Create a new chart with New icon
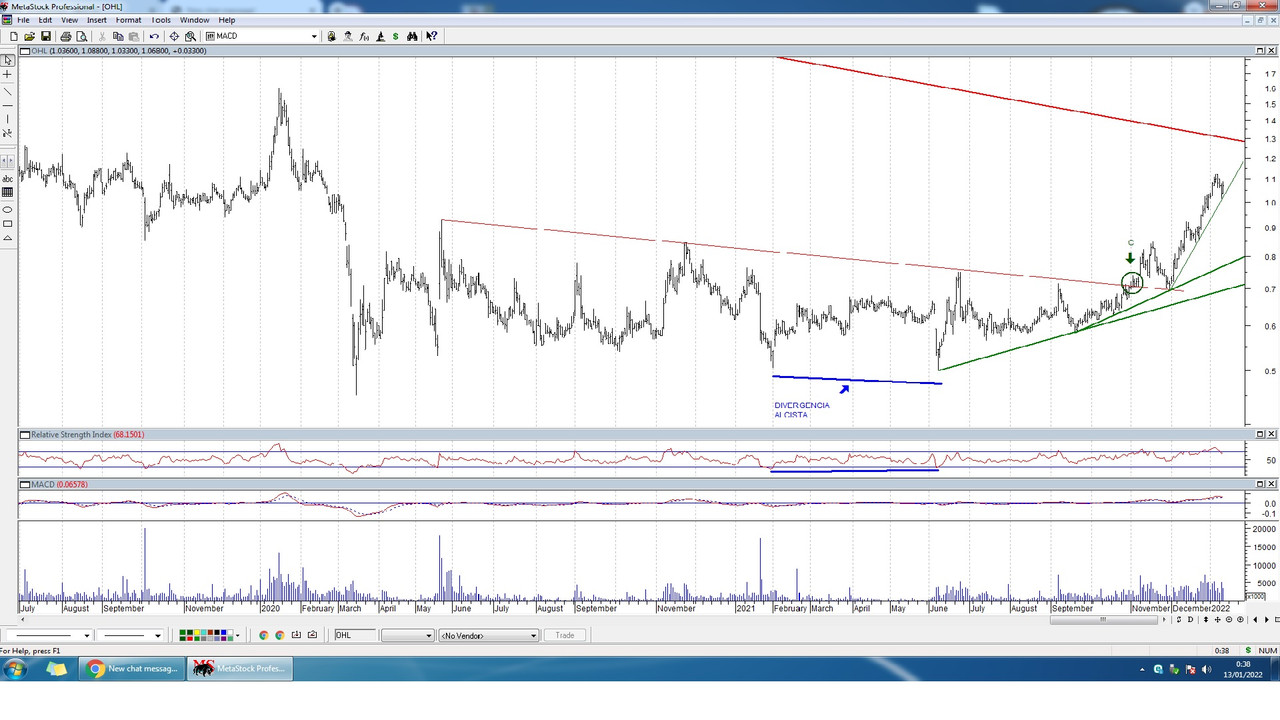This screenshot has width=1280, height=720. (14, 36)
